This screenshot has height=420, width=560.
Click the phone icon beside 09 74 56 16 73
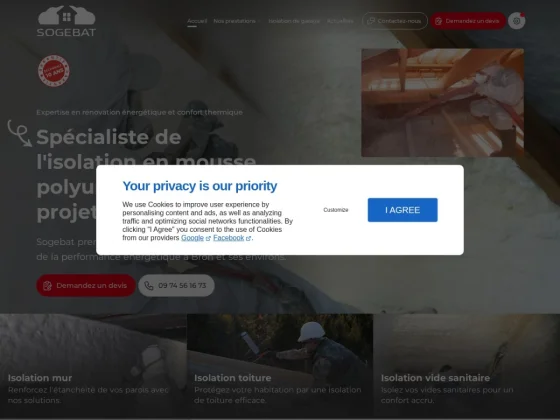click(x=149, y=285)
